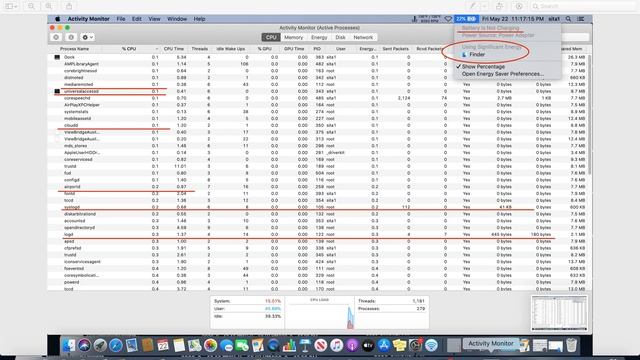Screen dimensions: 640x360
Task: Sort by the Idle Wake Ups column
Action: tap(231, 49)
